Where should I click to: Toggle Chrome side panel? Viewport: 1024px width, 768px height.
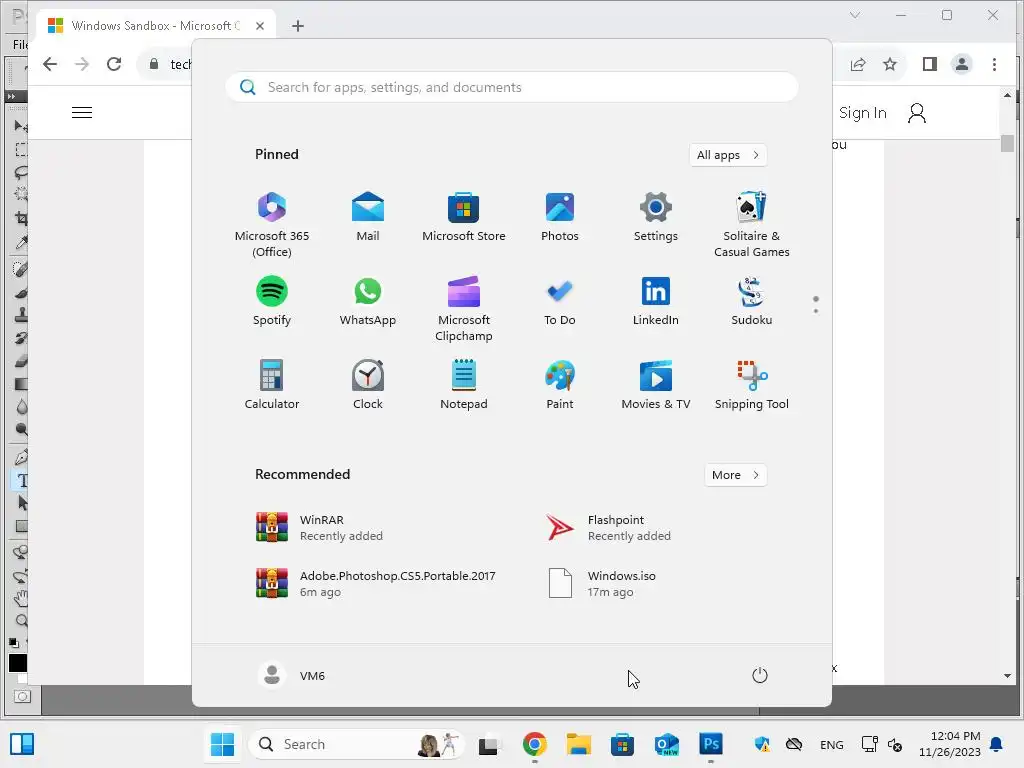(930, 64)
